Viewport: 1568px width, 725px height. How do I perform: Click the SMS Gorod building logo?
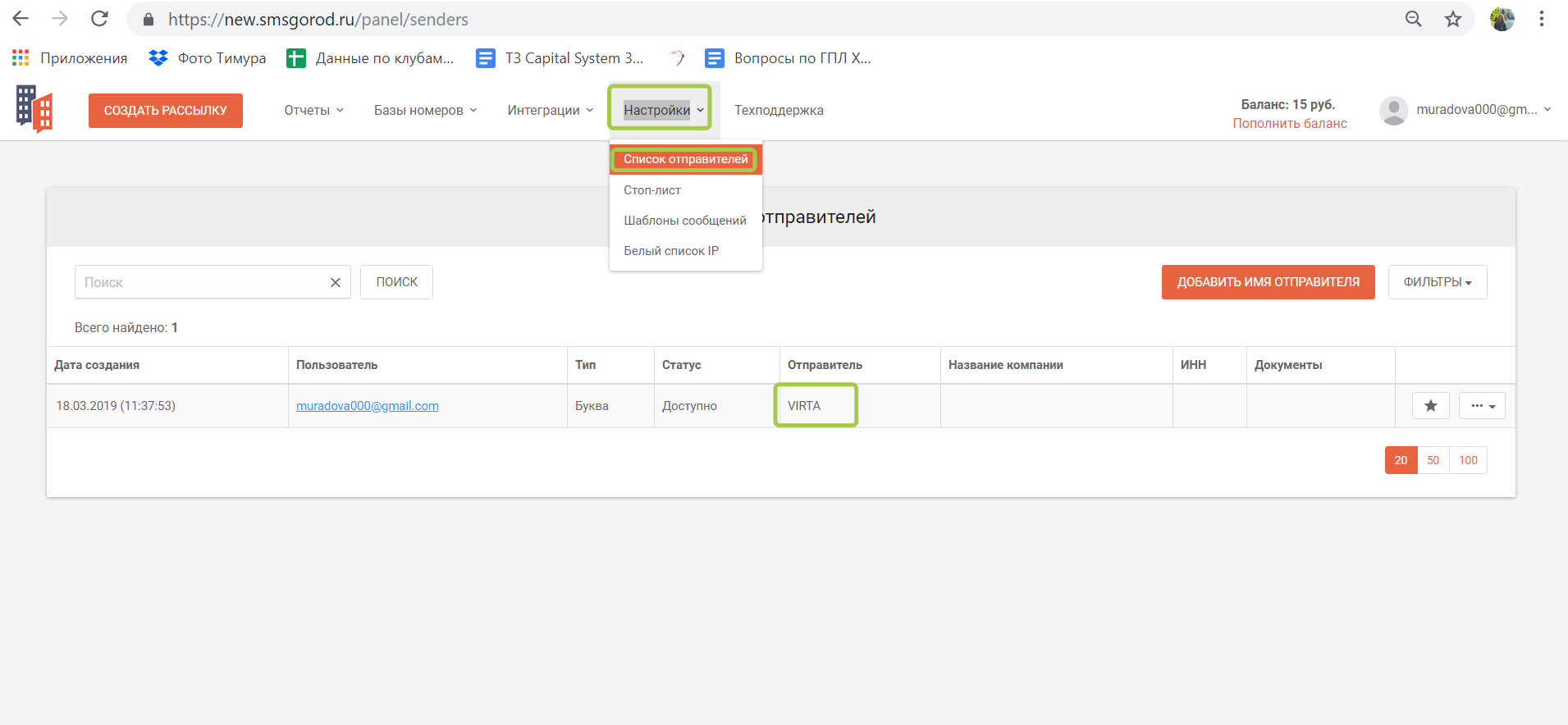(34, 109)
